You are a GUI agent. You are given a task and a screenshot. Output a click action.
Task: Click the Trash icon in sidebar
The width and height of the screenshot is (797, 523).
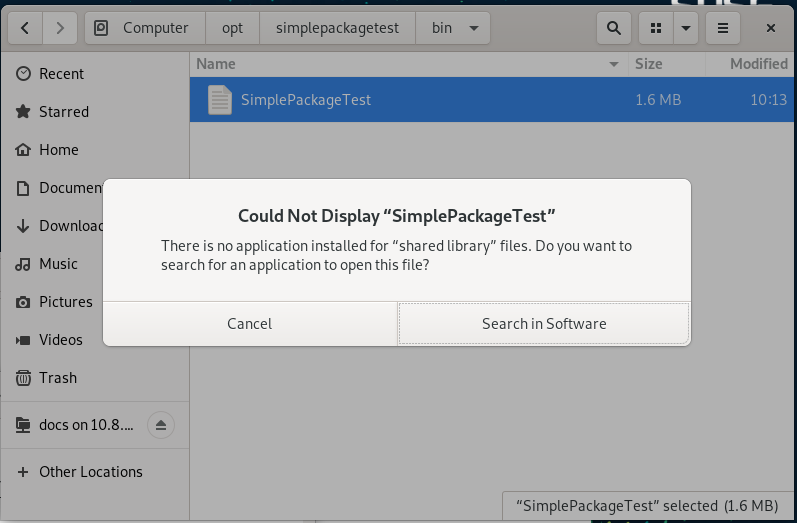click(23, 378)
